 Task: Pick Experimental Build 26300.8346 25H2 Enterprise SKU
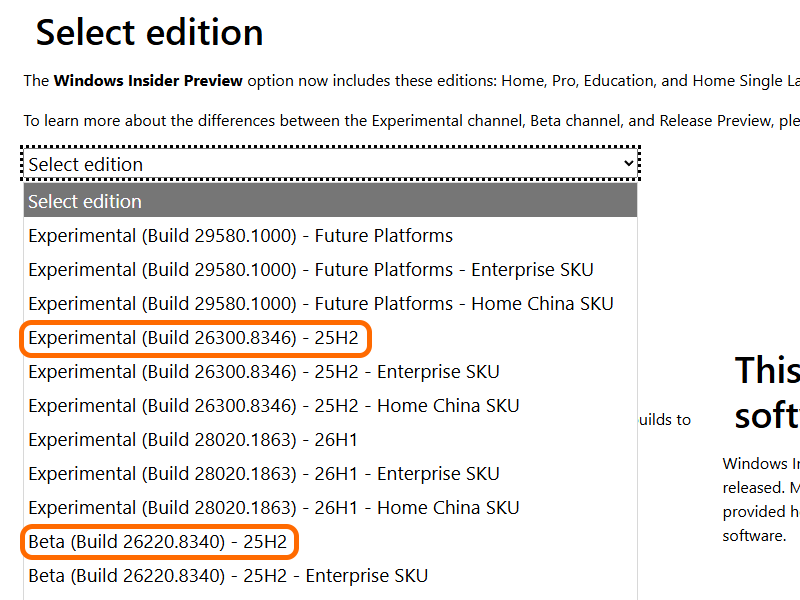(x=330, y=371)
